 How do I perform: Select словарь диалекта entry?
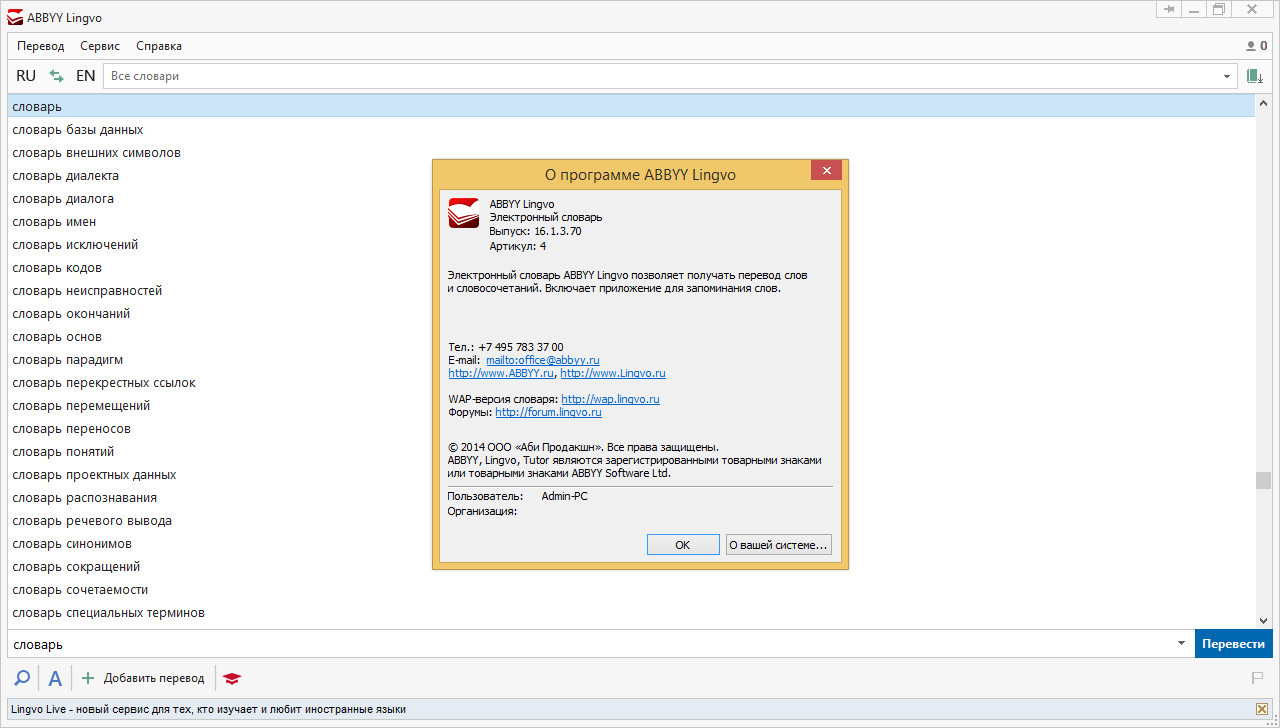631,175
